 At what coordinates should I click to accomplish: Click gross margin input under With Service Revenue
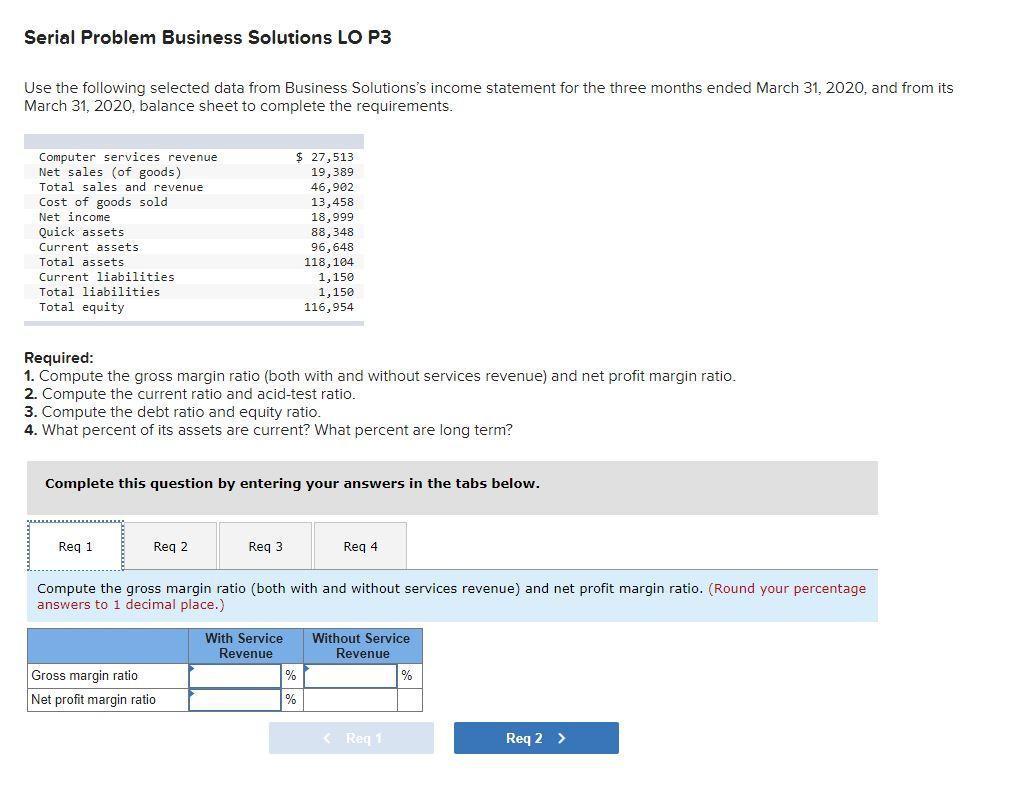pyautogui.click(x=238, y=675)
